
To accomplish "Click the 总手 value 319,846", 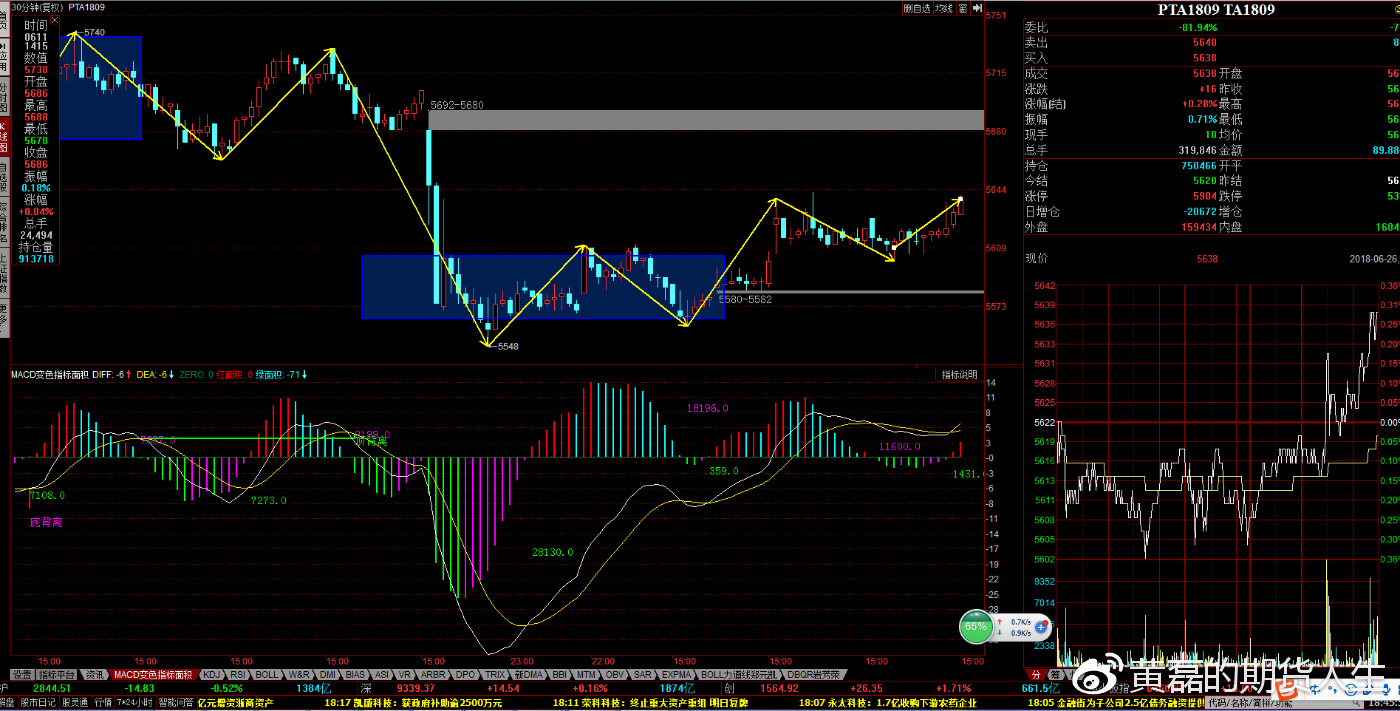I will pos(1197,150).
